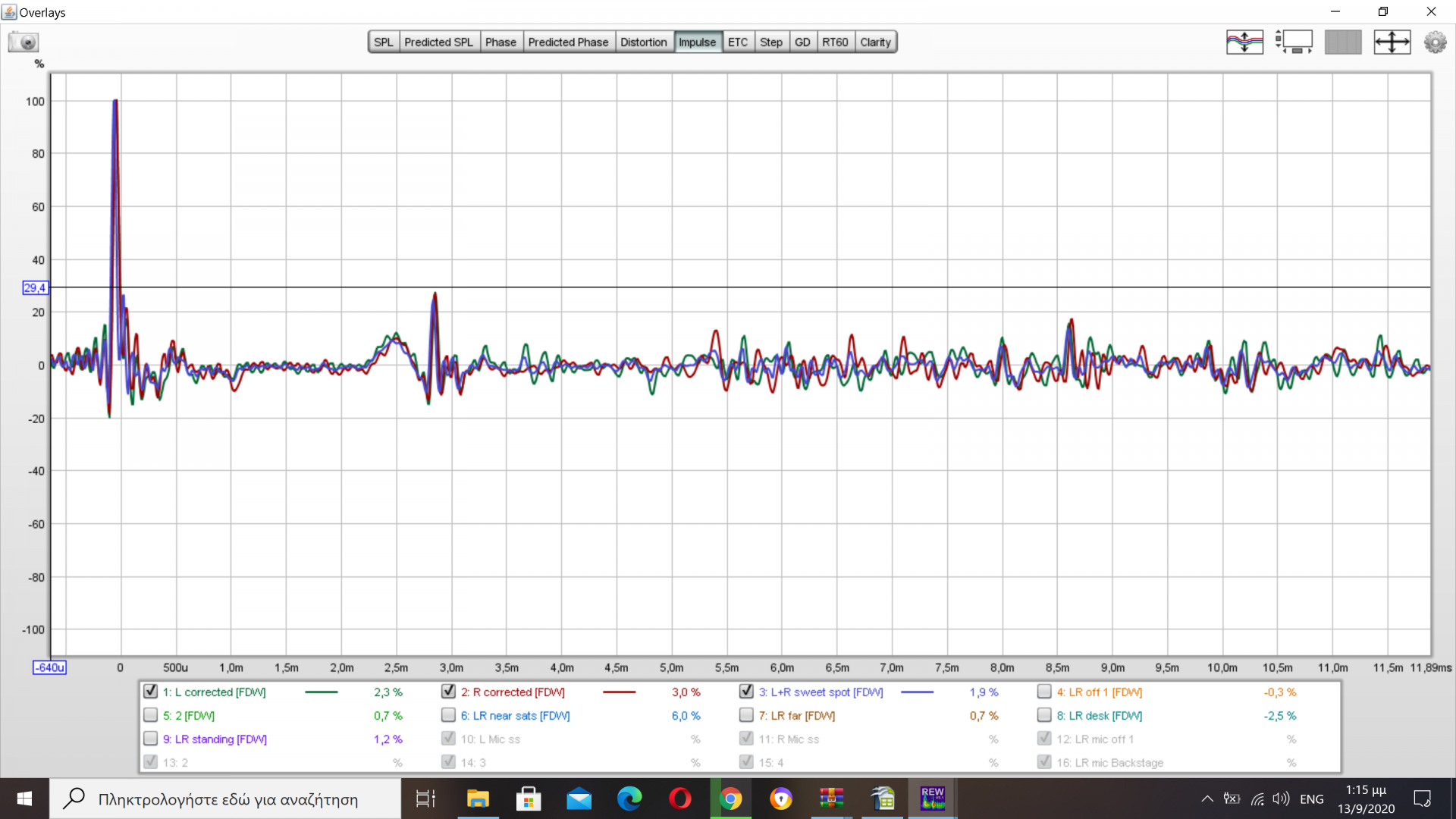Open the Step response tab
1456x819 pixels.
[x=771, y=42]
